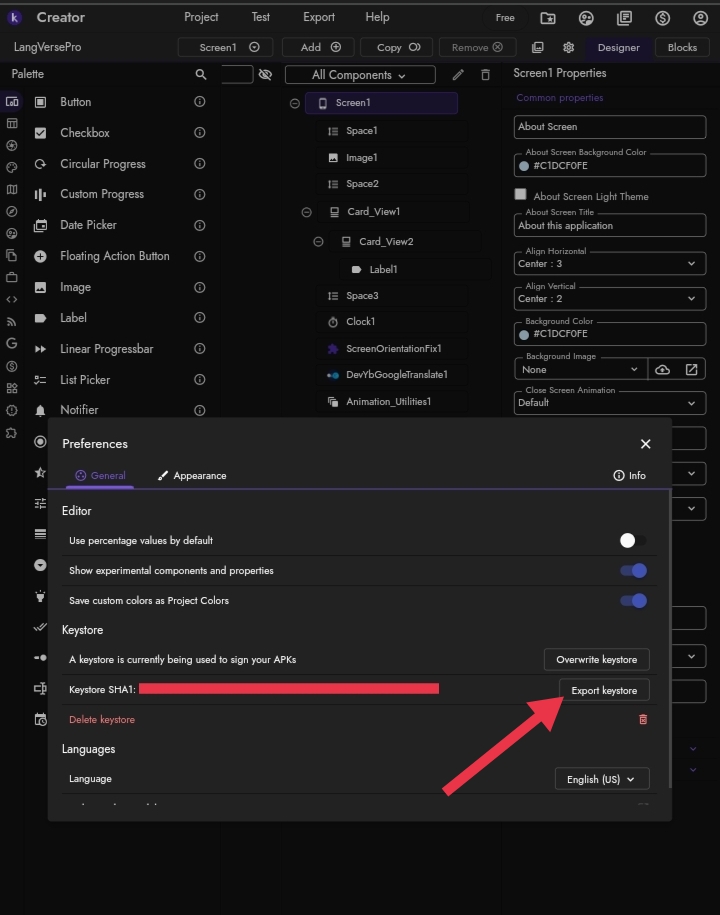
Task: Open the Language dropdown showing English (US)
Action: pos(601,778)
